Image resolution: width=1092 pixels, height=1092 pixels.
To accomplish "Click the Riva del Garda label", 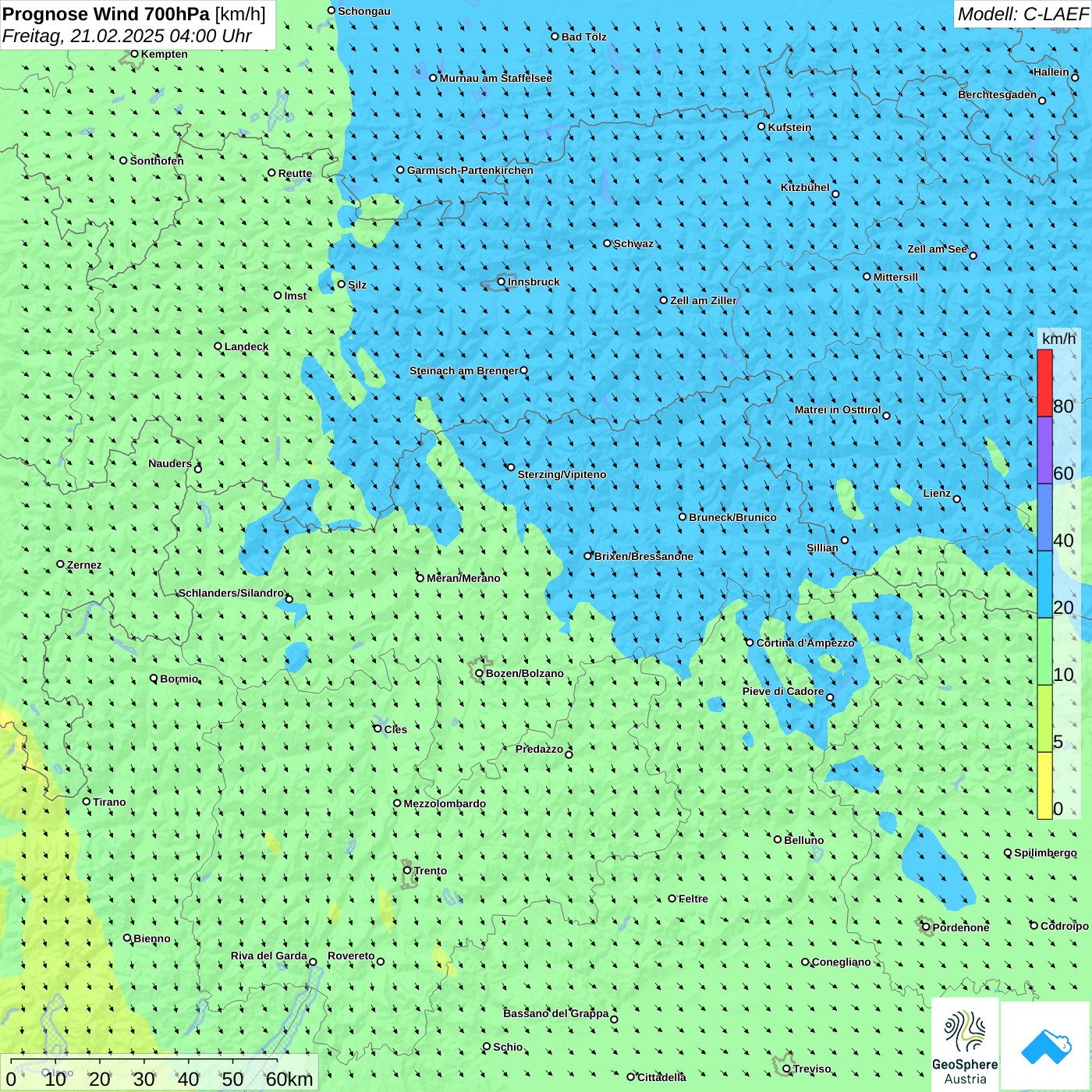I will click(x=268, y=955).
